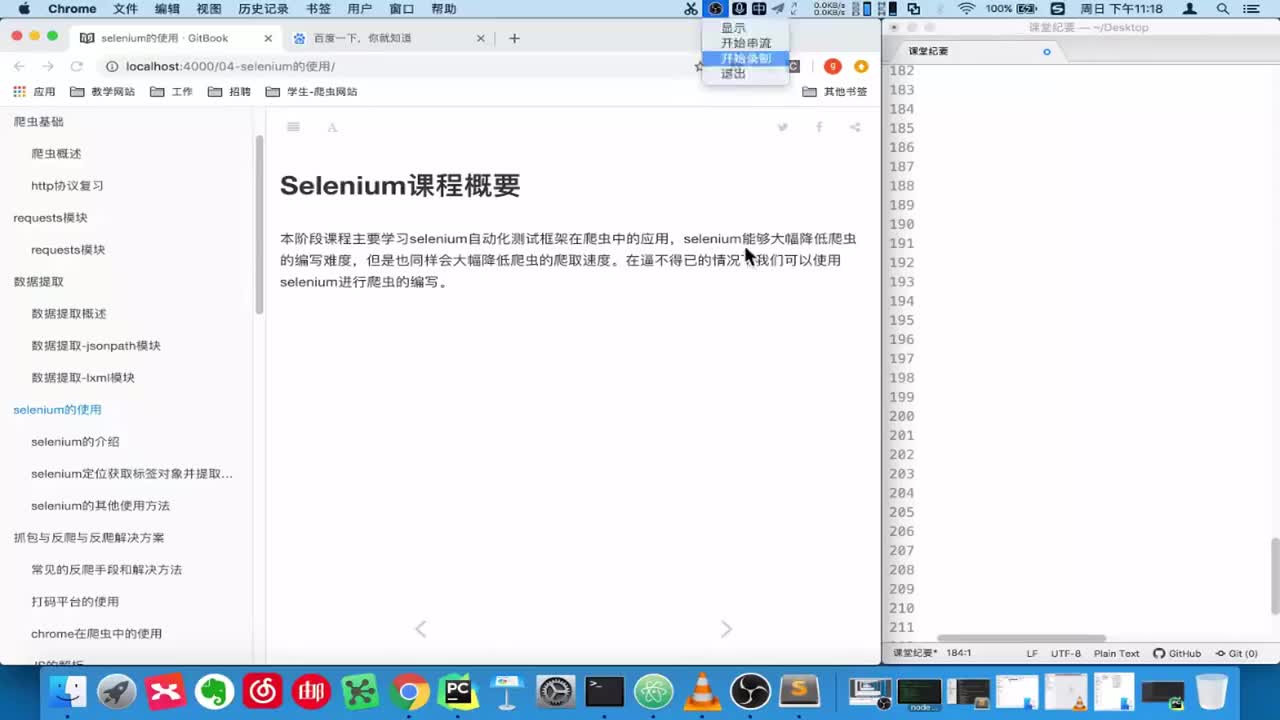
Task: Open the GitBook share options icon
Action: (855, 127)
